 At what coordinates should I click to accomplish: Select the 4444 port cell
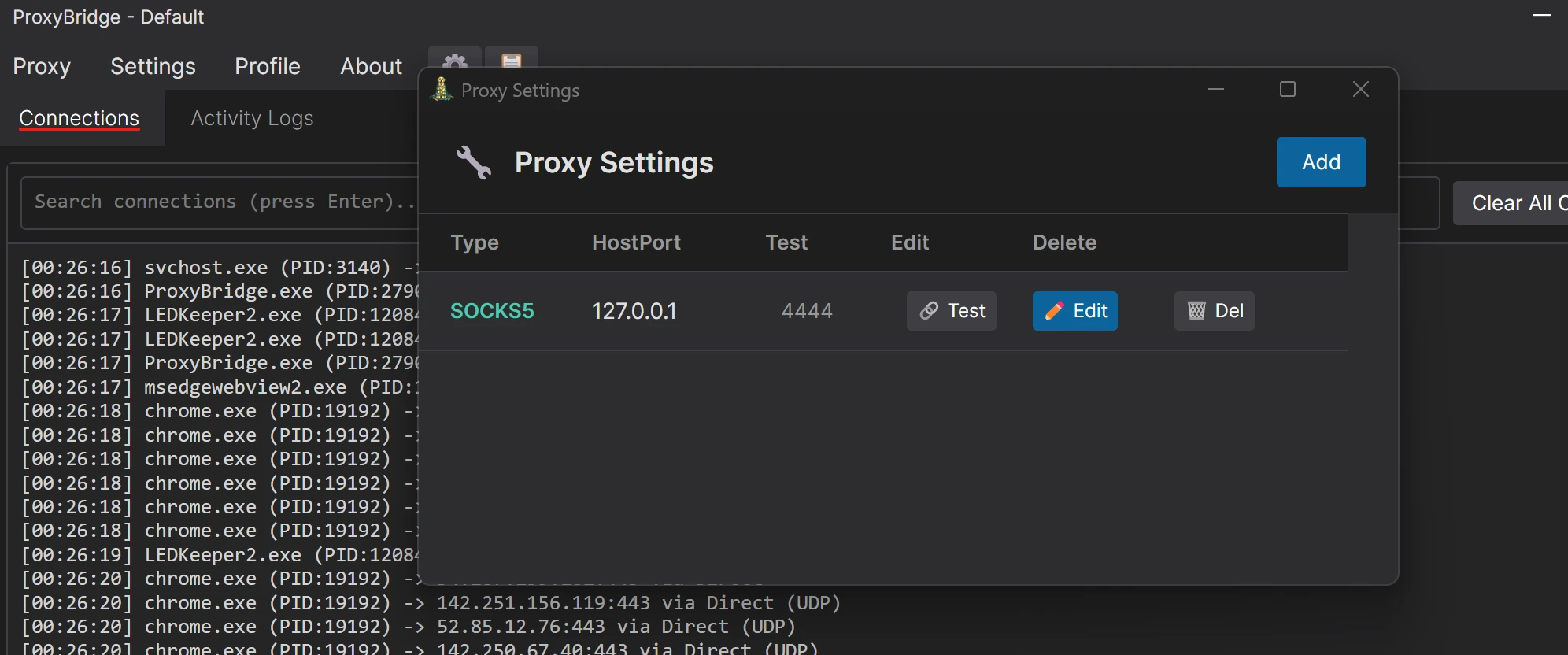click(x=807, y=311)
